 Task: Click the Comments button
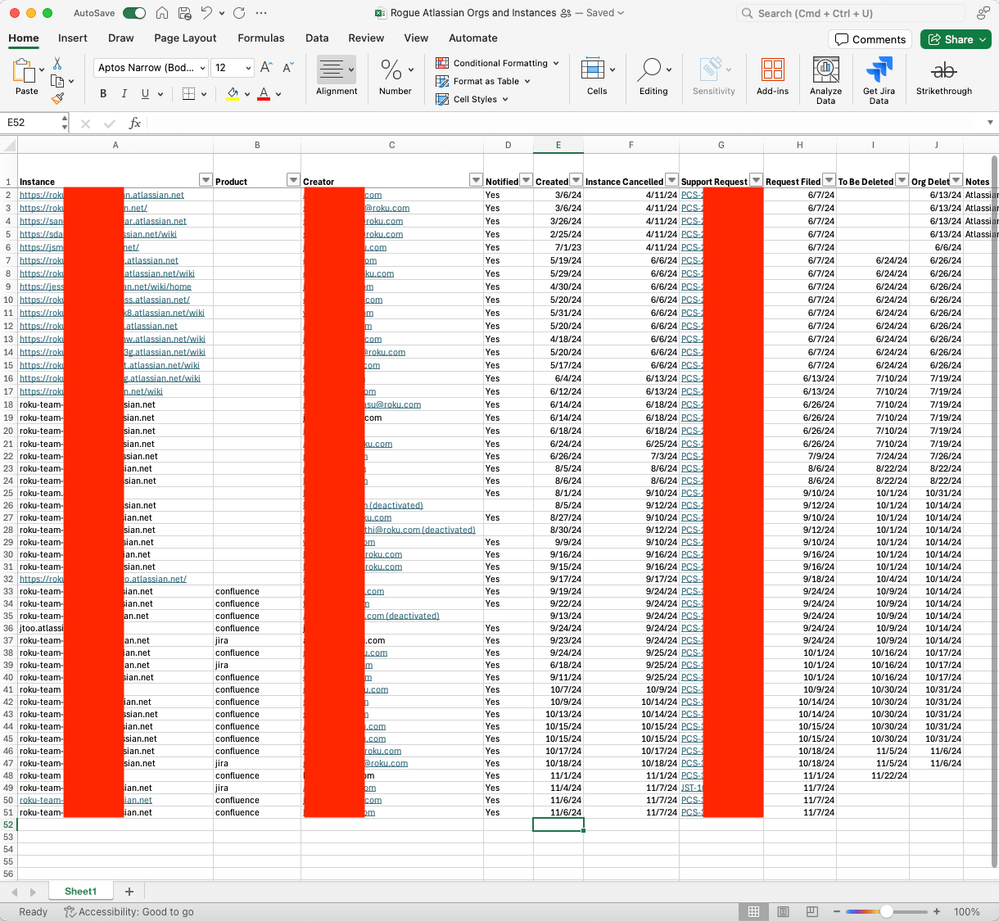pyautogui.click(x=870, y=39)
